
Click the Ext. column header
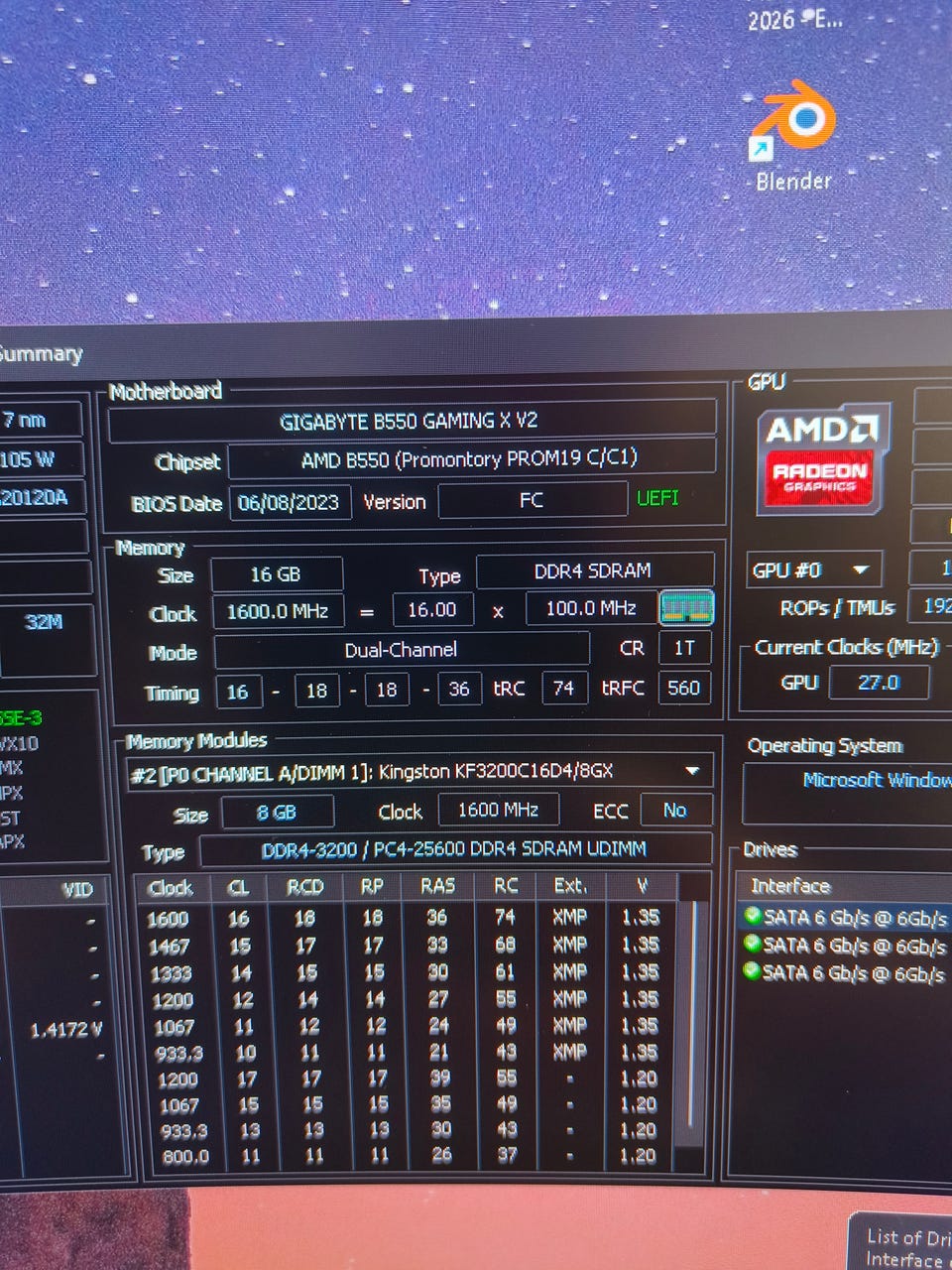pyautogui.click(x=570, y=885)
